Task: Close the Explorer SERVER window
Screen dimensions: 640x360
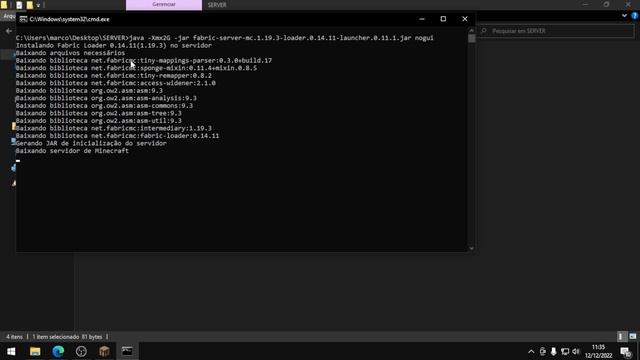Action: point(628,4)
